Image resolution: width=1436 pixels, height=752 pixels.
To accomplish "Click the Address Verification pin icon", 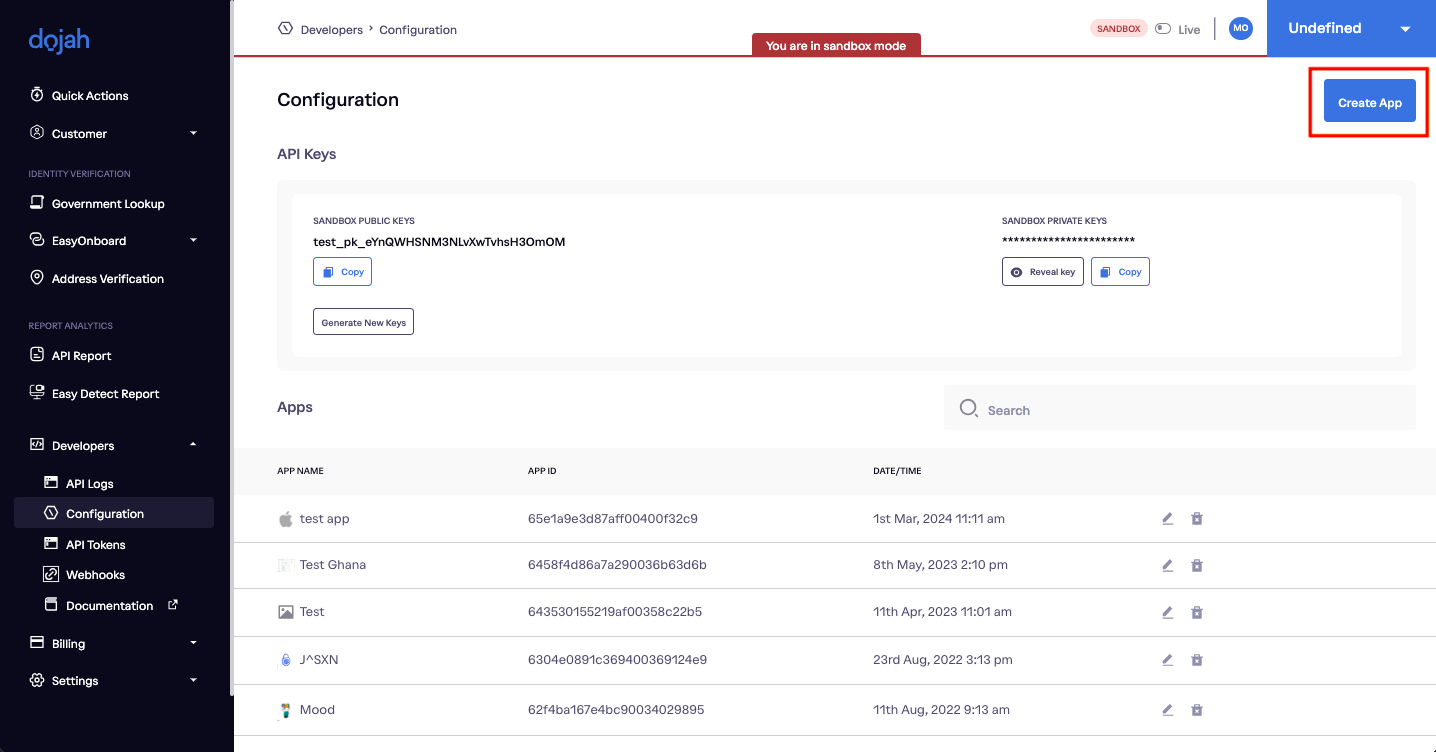I will [x=37, y=278].
